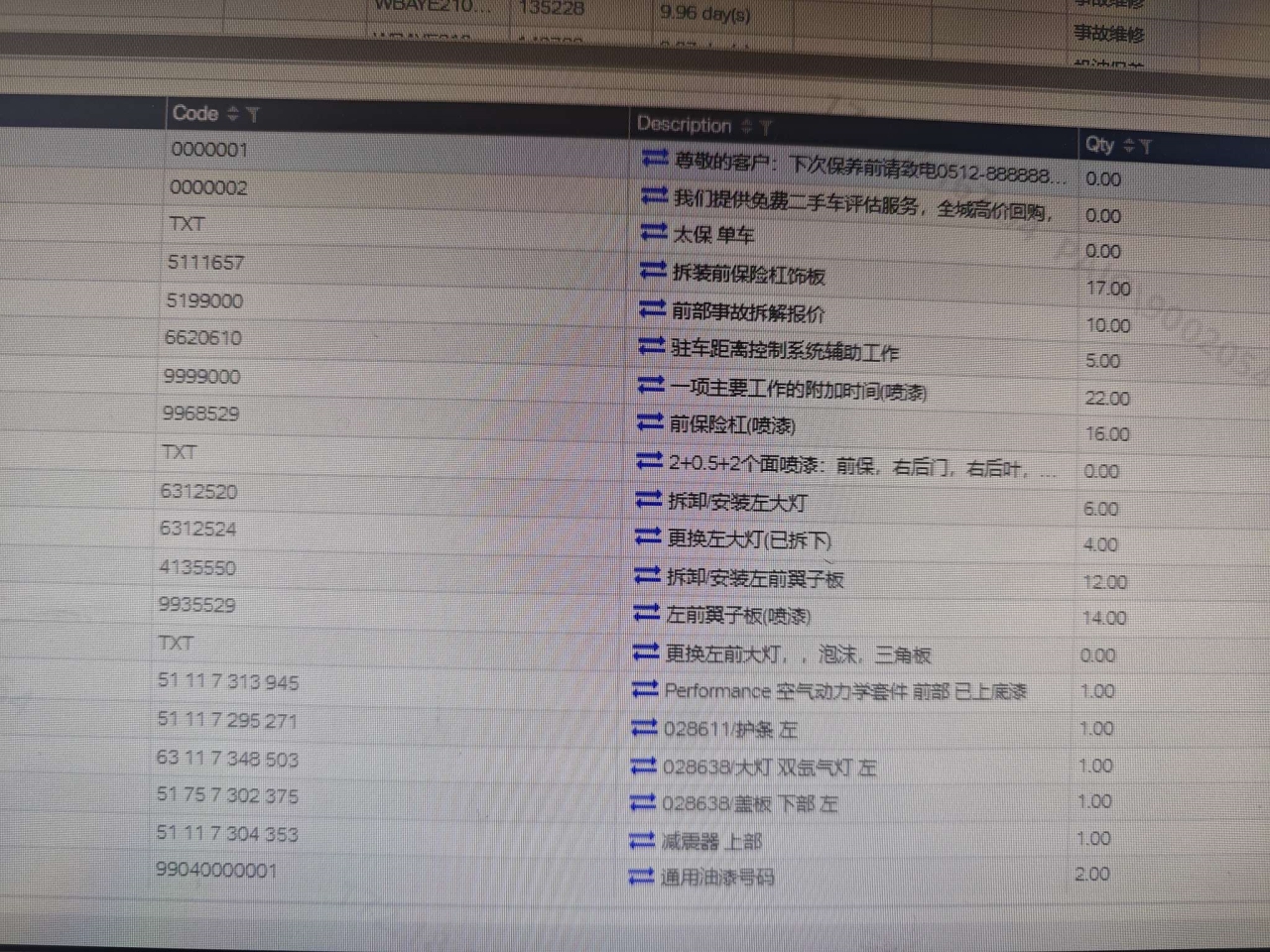Click the swap icon beside 左前翼子板(喷漆)
The width and height of the screenshot is (1270, 952).
[647, 613]
